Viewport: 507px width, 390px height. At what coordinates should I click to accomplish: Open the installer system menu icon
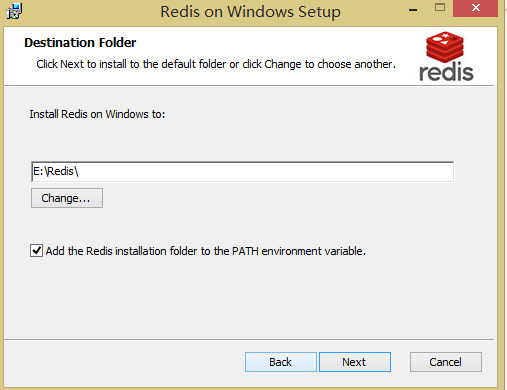[x=14, y=11]
